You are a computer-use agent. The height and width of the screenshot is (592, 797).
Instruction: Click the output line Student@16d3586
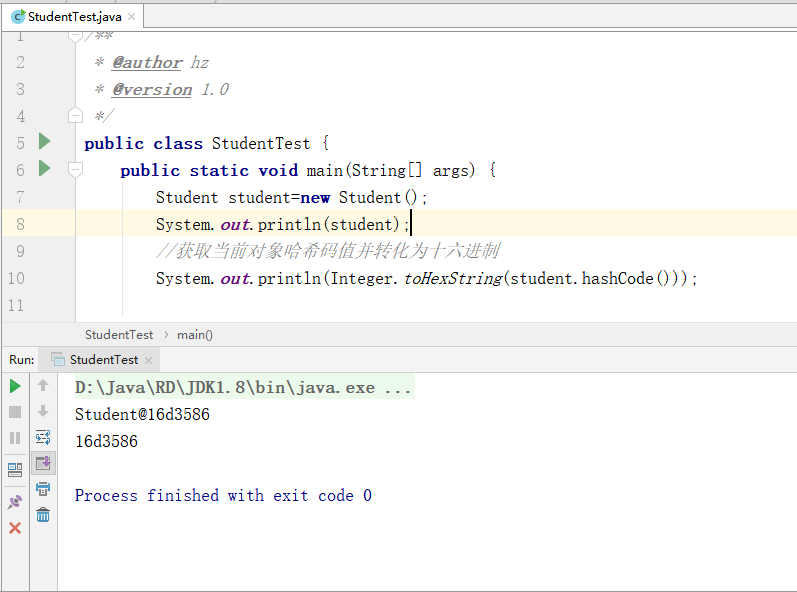(x=142, y=415)
